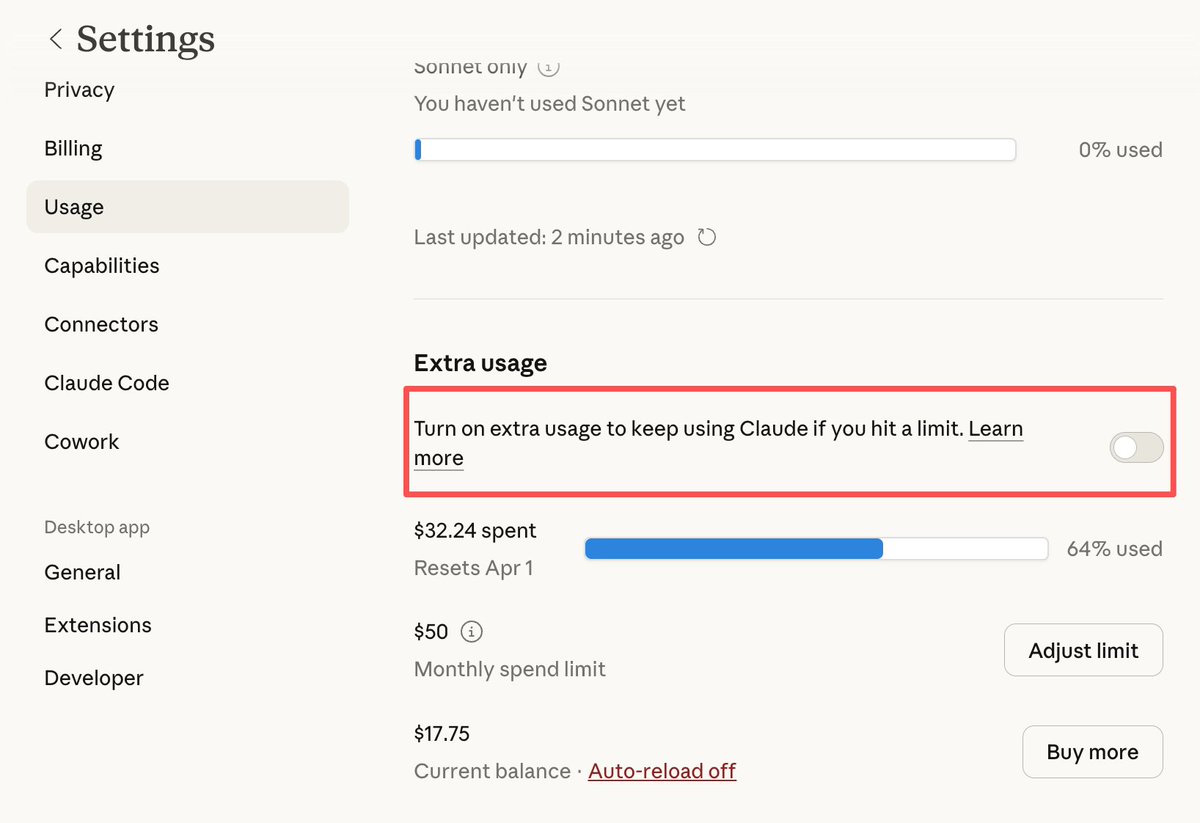1200x823 pixels.
Task: Go back using the Settings arrow
Action: pyautogui.click(x=56, y=39)
